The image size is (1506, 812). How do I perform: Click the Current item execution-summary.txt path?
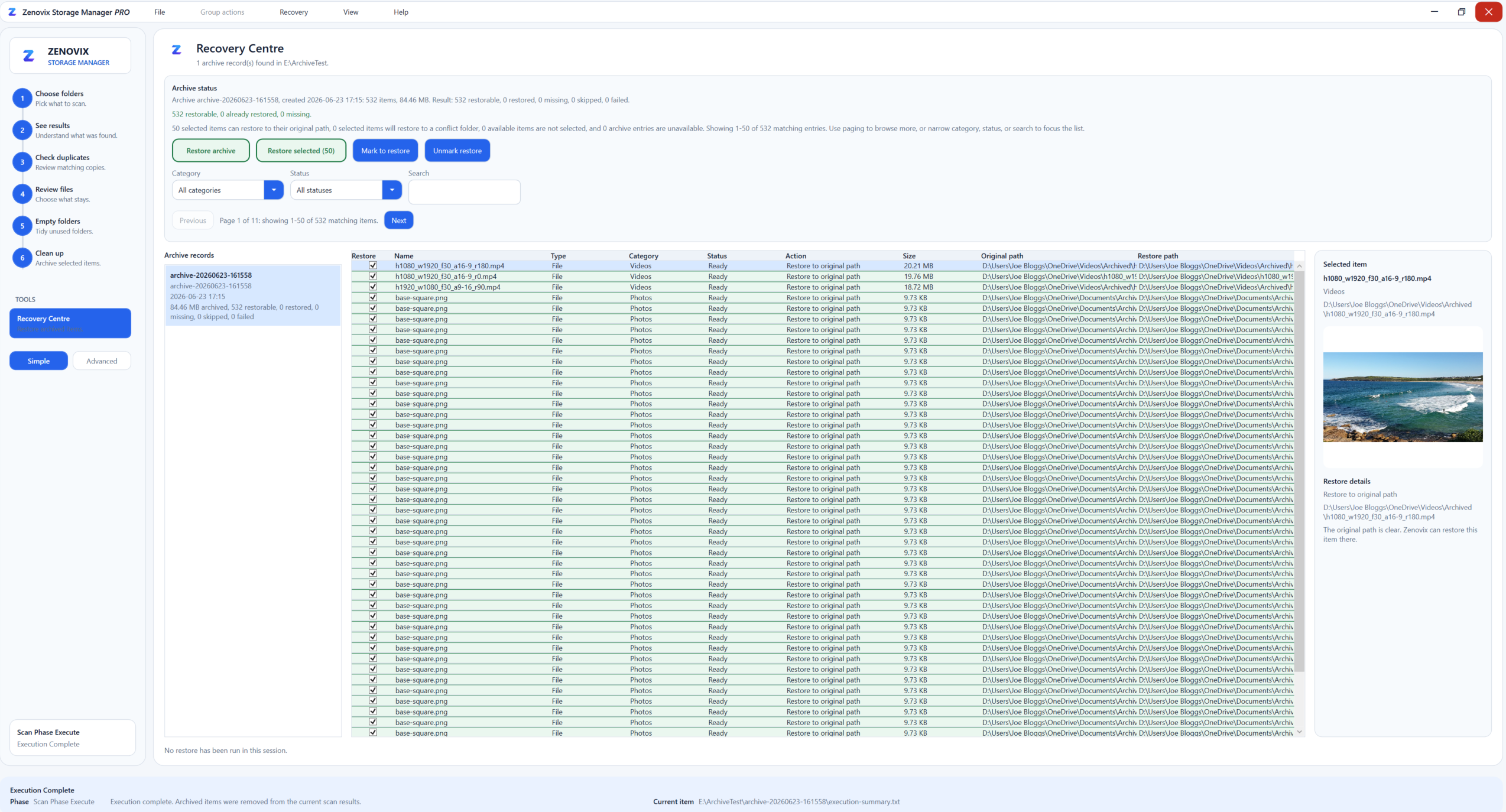(799, 801)
